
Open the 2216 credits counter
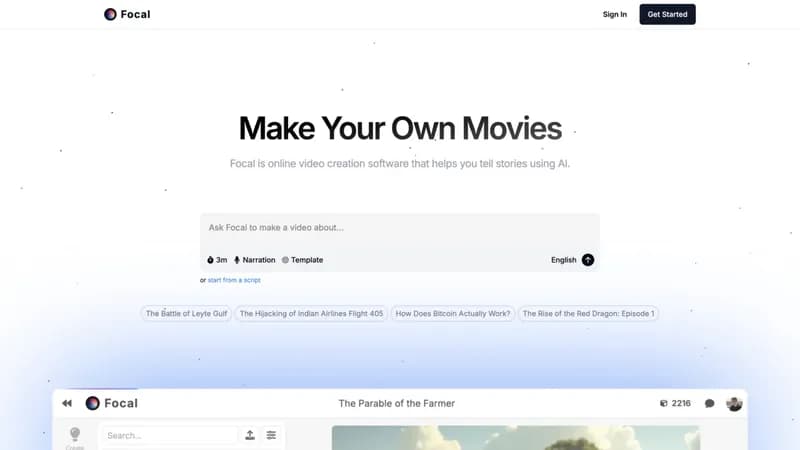(675, 403)
